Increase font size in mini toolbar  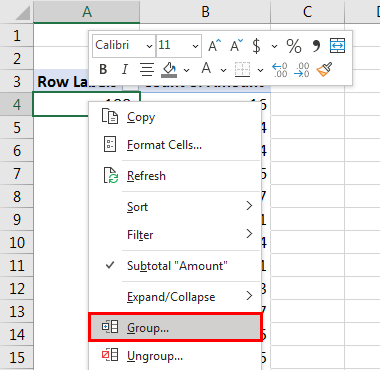coord(214,46)
